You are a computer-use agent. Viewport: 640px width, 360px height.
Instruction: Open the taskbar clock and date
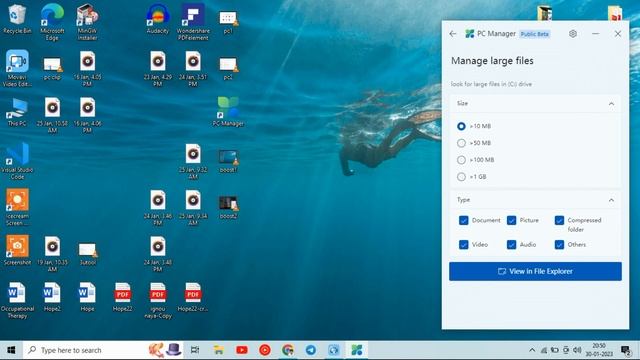599,350
